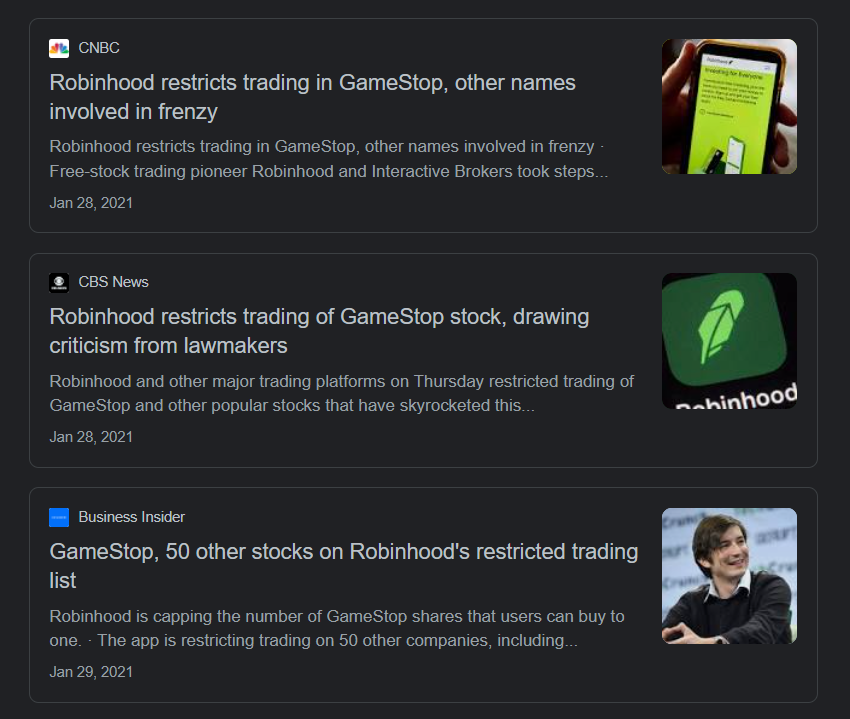Click the CBS News eye logo icon
Viewport: 850px width, 719px height.
coord(59,282)
